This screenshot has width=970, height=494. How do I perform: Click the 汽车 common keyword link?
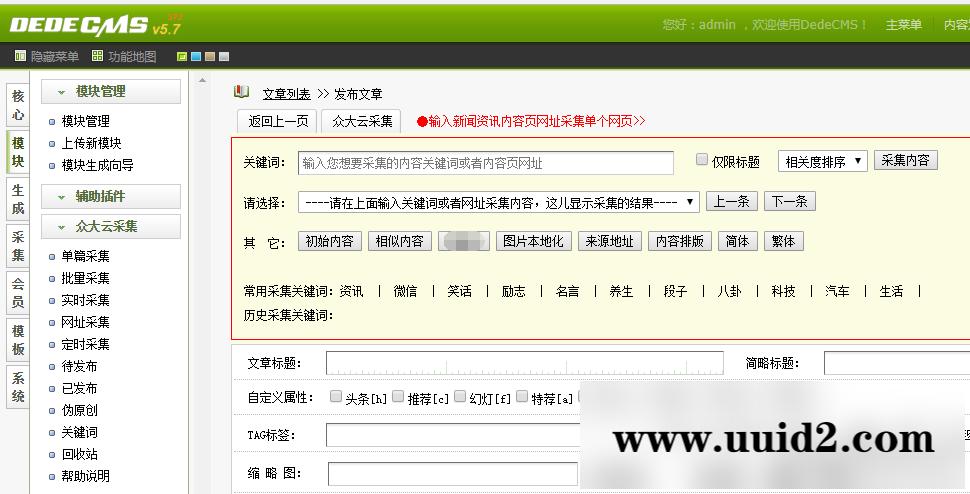[x=837, y=291]
